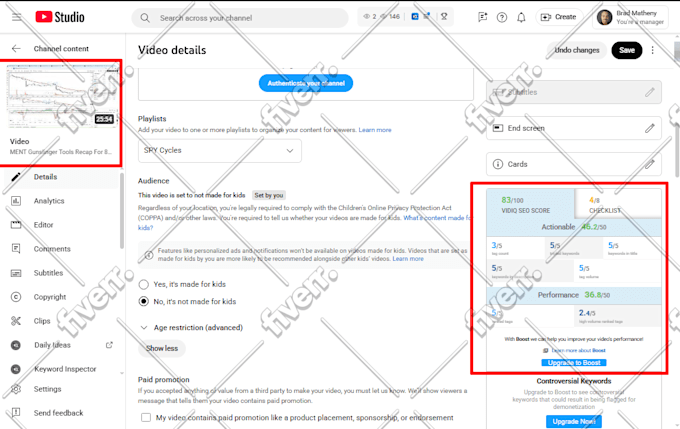Image resolution: width=680 pixels, height=429 pixels.
Task: Click the Daily Ideas vidIQ icon
Action: pos(16,345)
